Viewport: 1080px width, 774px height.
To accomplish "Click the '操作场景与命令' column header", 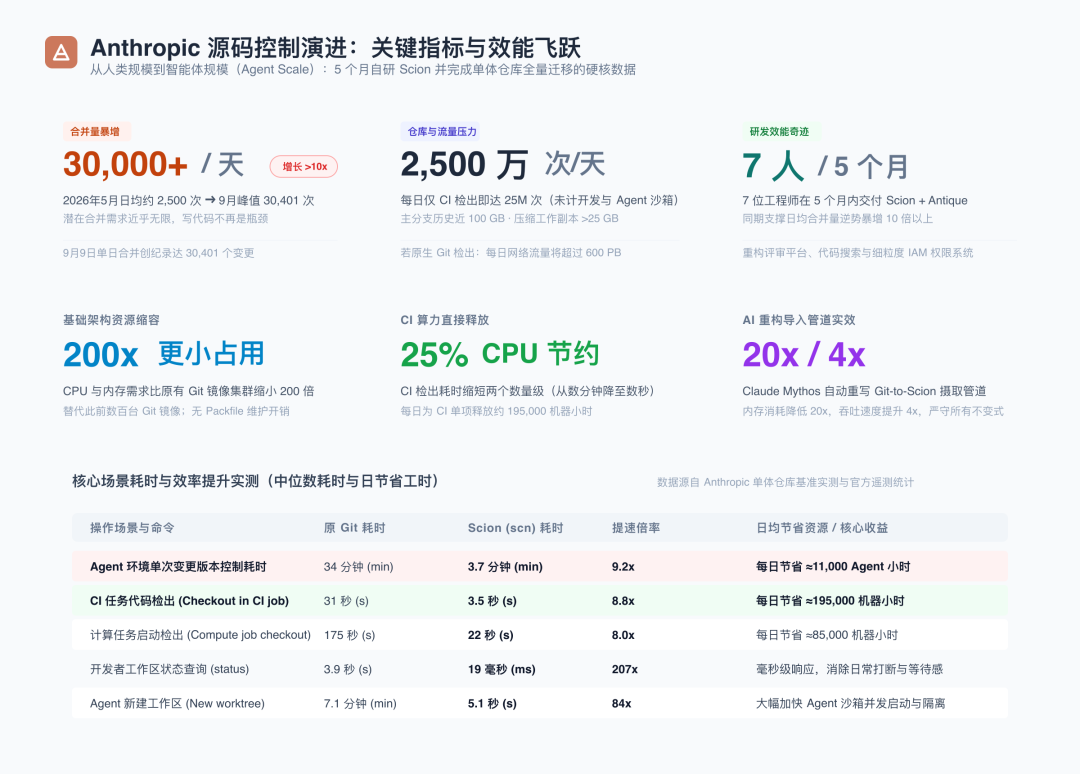I will point(132,527).
